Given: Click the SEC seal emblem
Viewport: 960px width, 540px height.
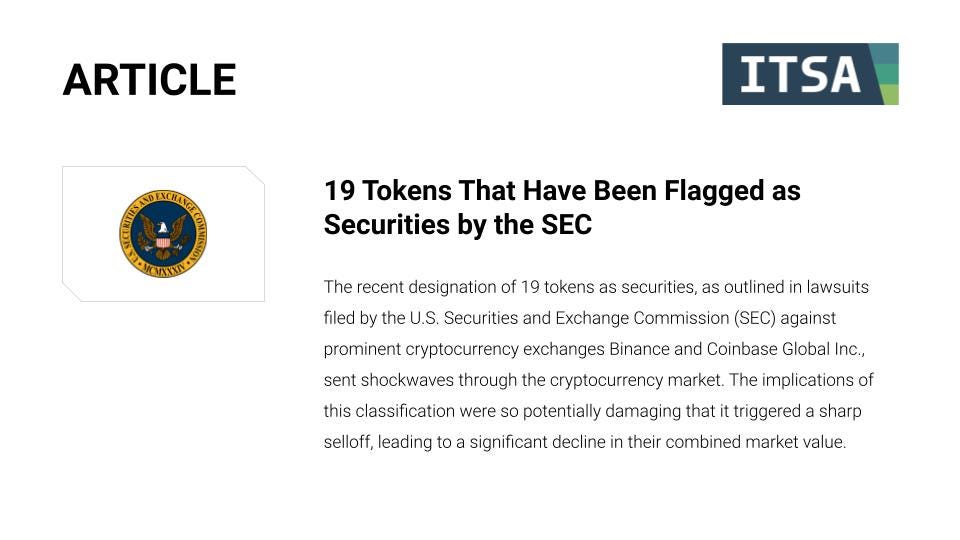Looking at the screenshot, I should pos(163,233).
